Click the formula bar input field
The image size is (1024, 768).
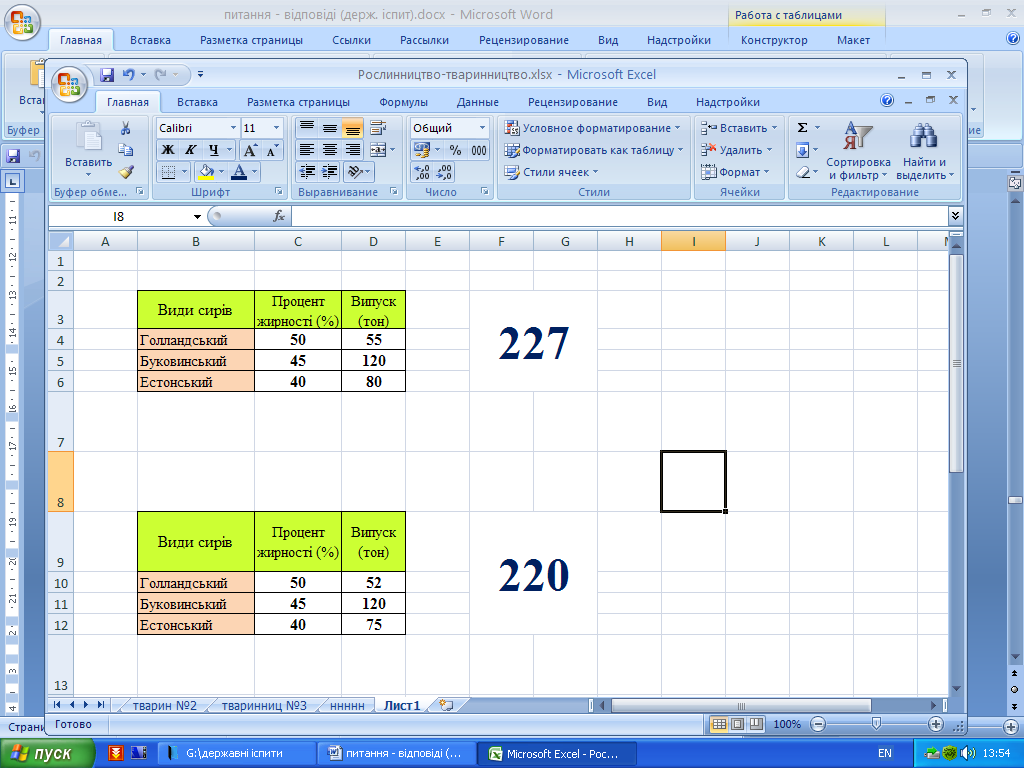point(619,216)
